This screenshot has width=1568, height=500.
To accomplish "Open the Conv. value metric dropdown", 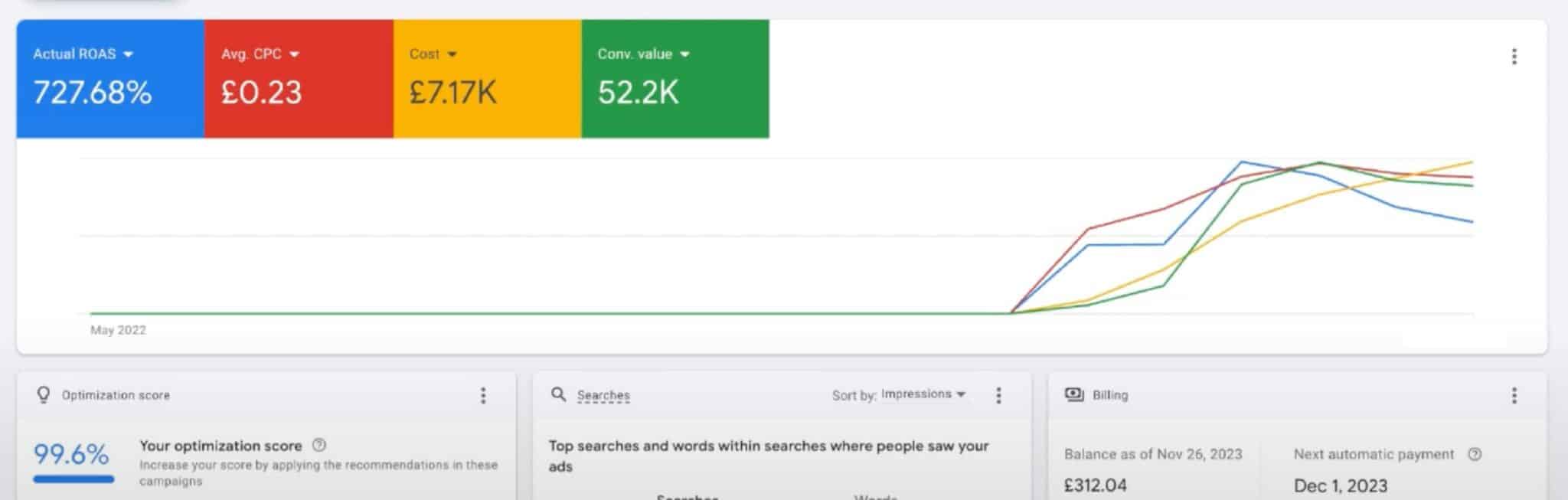I will [684, 54].
